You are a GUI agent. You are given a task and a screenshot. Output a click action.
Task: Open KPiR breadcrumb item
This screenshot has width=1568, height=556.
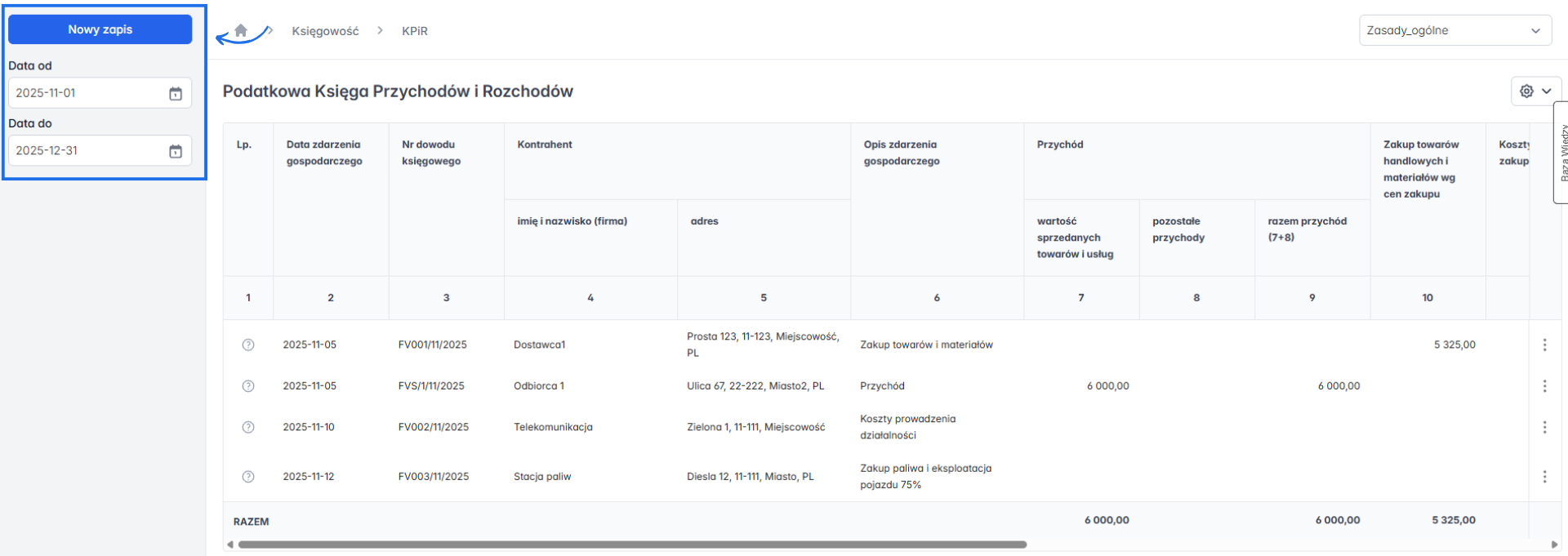(x=415, y=31)
